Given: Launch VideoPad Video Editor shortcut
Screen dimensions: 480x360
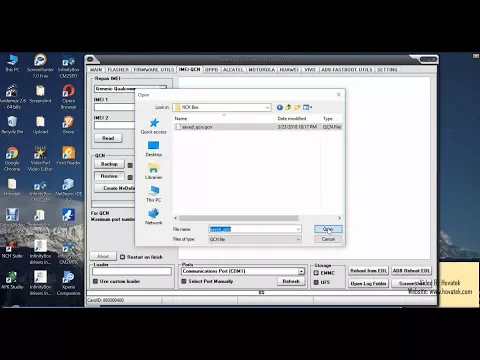Looking at the screenshot, I should (x=40, y=159).
